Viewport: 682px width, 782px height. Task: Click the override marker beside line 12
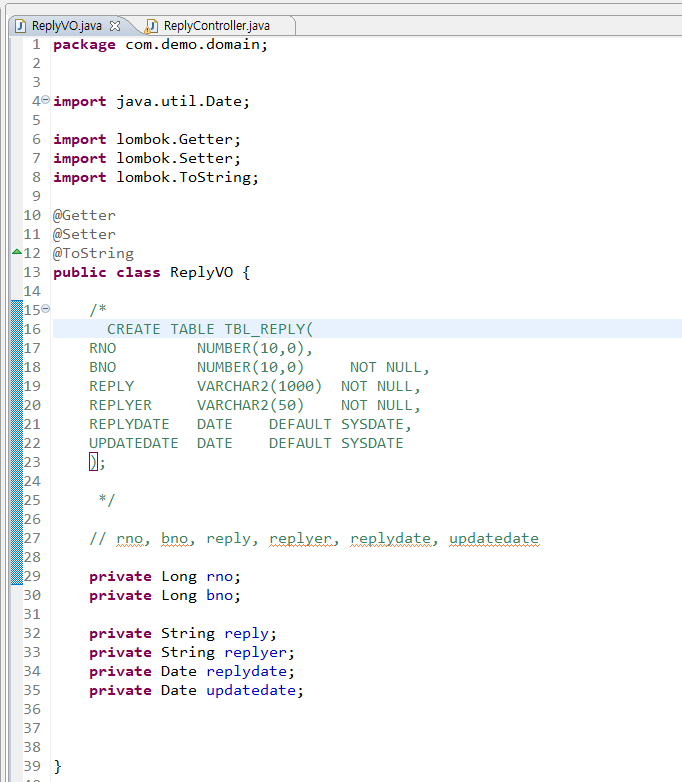pos(16,252)
